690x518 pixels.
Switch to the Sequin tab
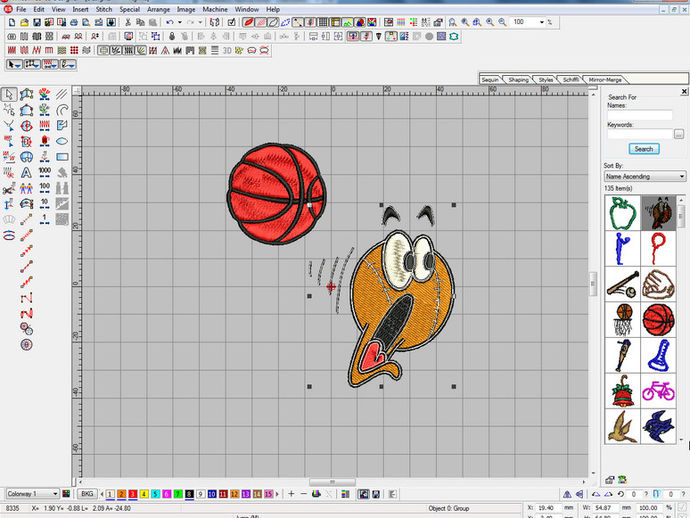click(x=490, y=80)
